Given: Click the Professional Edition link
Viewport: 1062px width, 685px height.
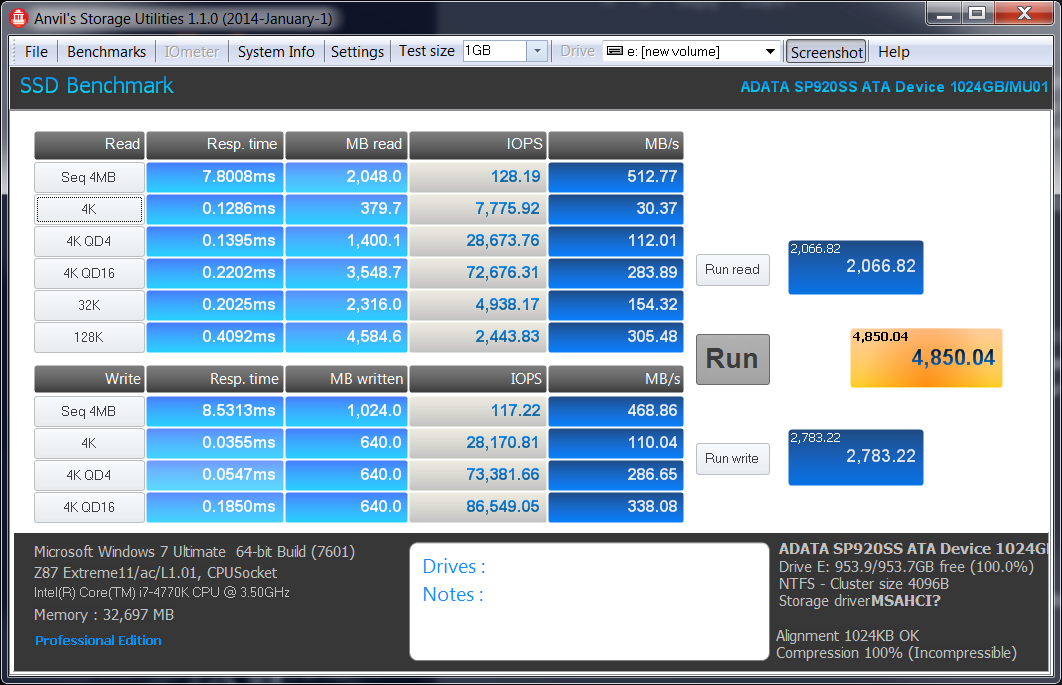Looking at the screenshot, I should point(98,641).
